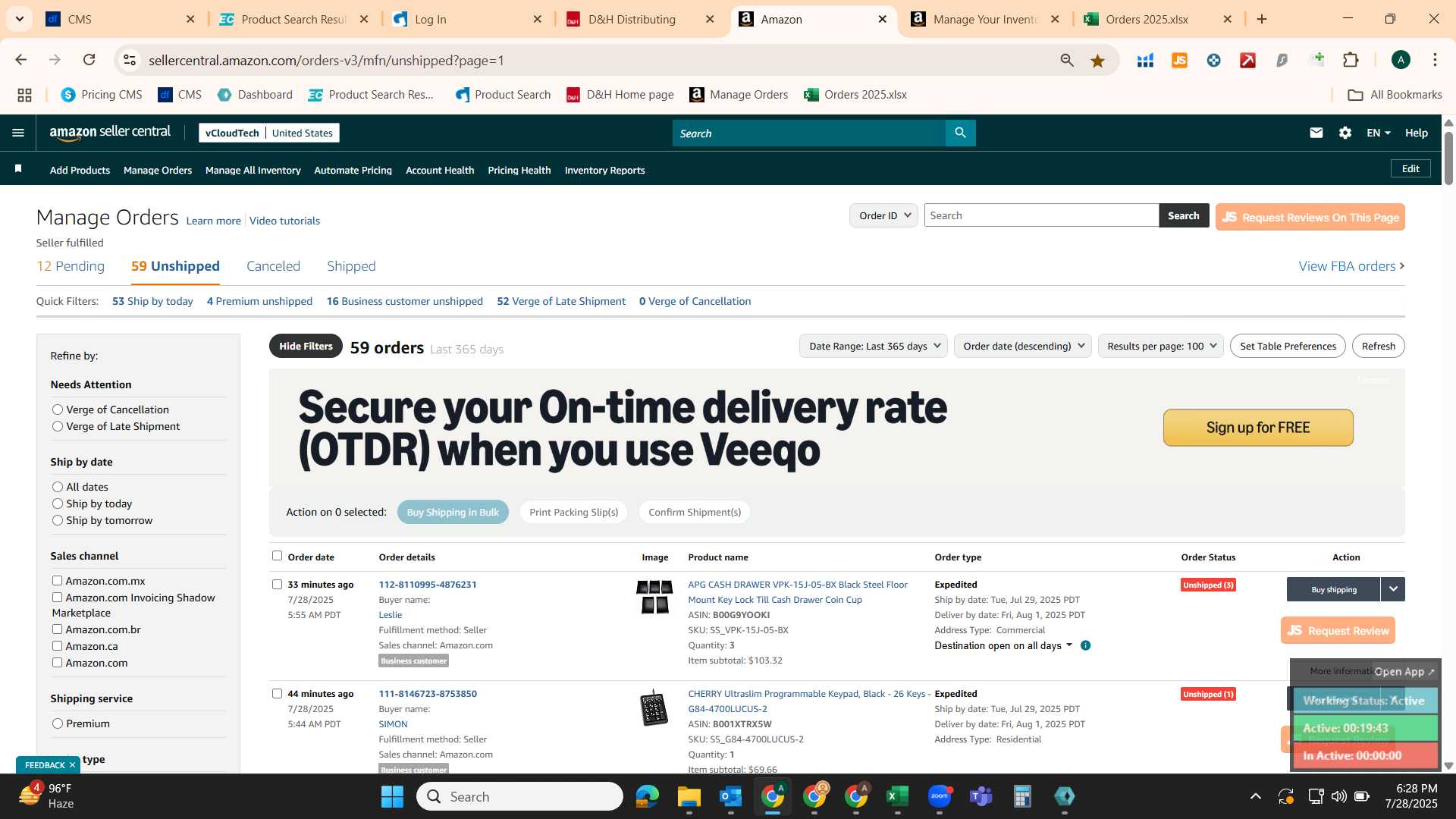Click the bookmark flag icon in nav bar

click(x=18, y=168)
